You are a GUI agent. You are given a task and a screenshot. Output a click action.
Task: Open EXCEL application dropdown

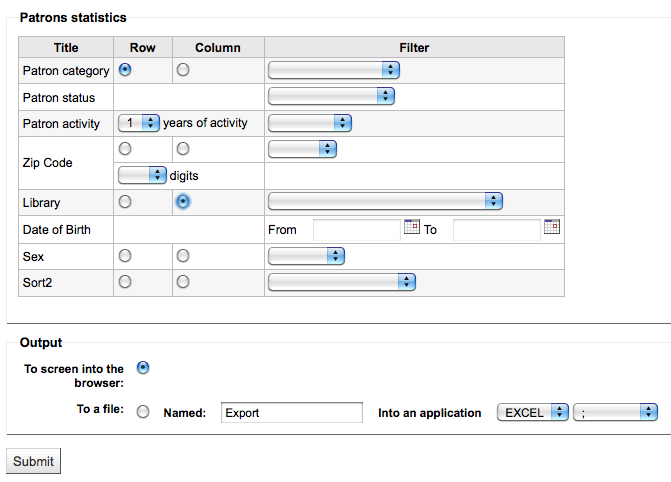pos(532,413)
